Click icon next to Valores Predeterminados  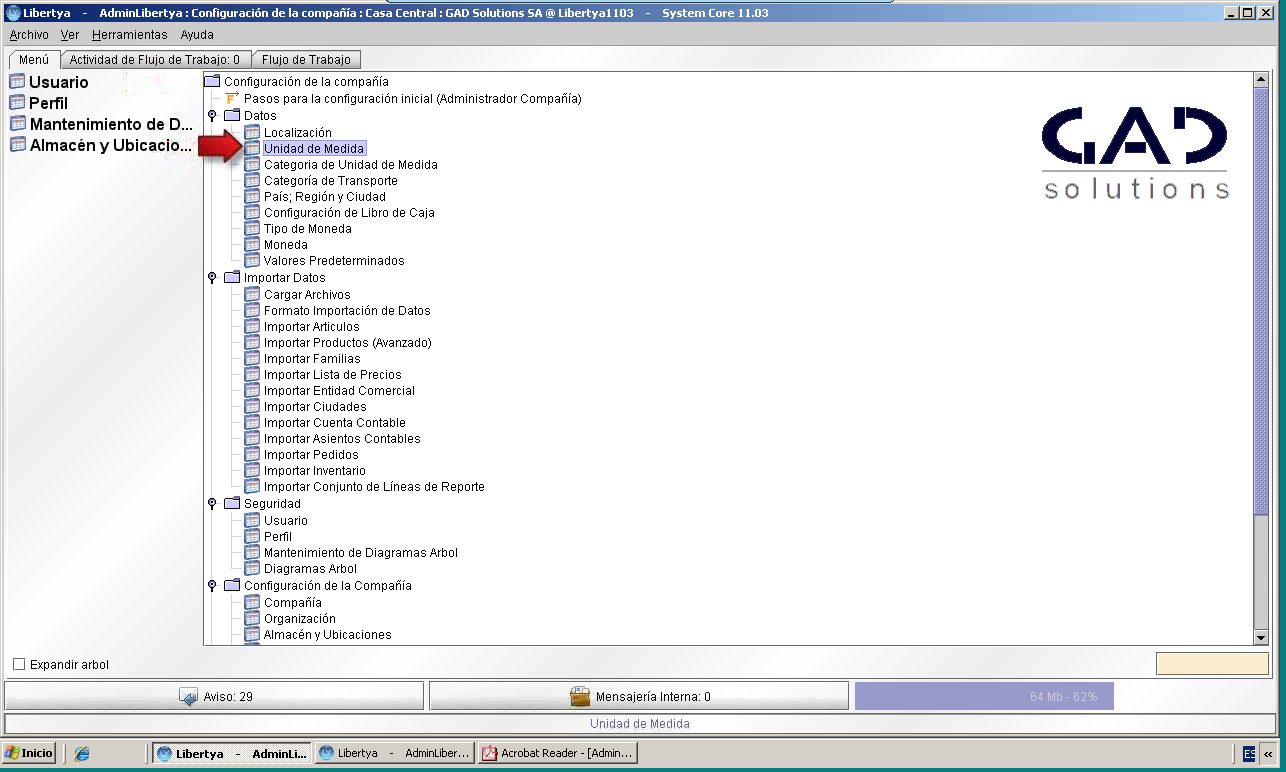pos(252,260)
